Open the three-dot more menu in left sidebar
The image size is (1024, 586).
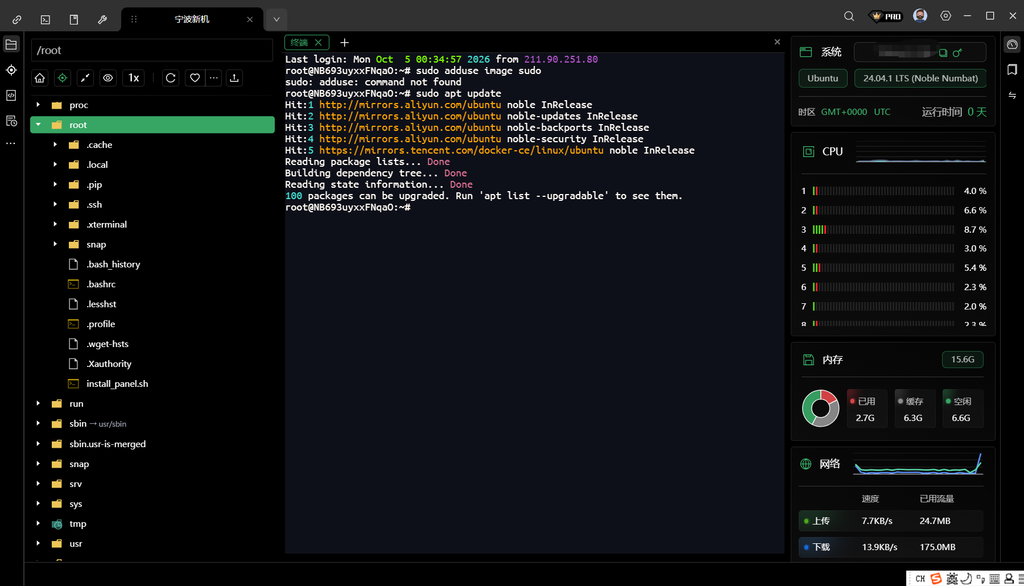[11, 143]
